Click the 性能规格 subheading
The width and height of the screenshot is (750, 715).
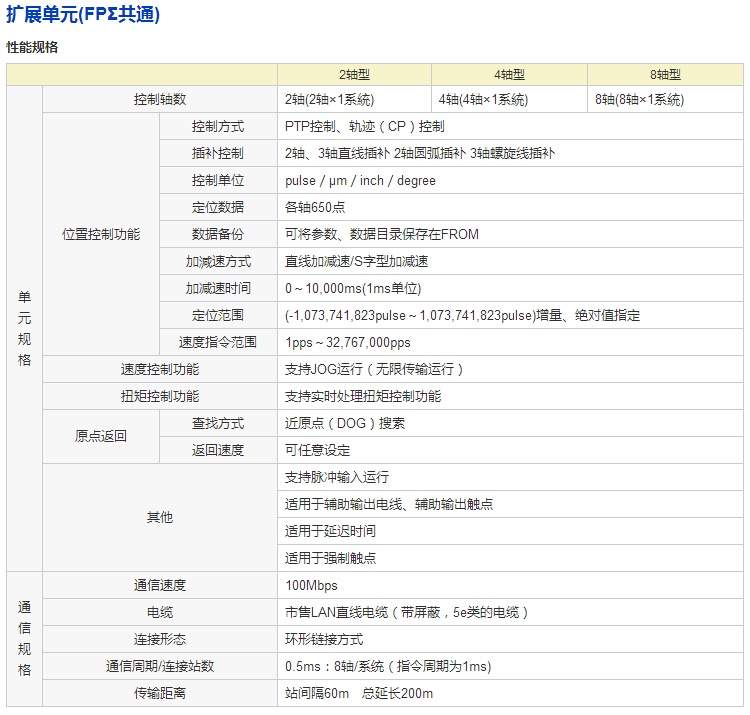[x=32, y=47]
